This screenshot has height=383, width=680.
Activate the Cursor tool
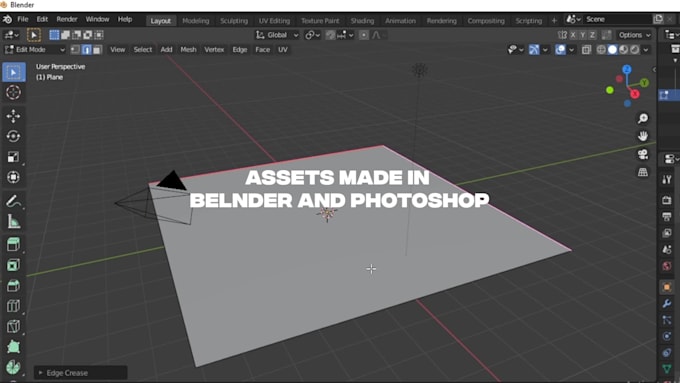[x=13, y=92]
